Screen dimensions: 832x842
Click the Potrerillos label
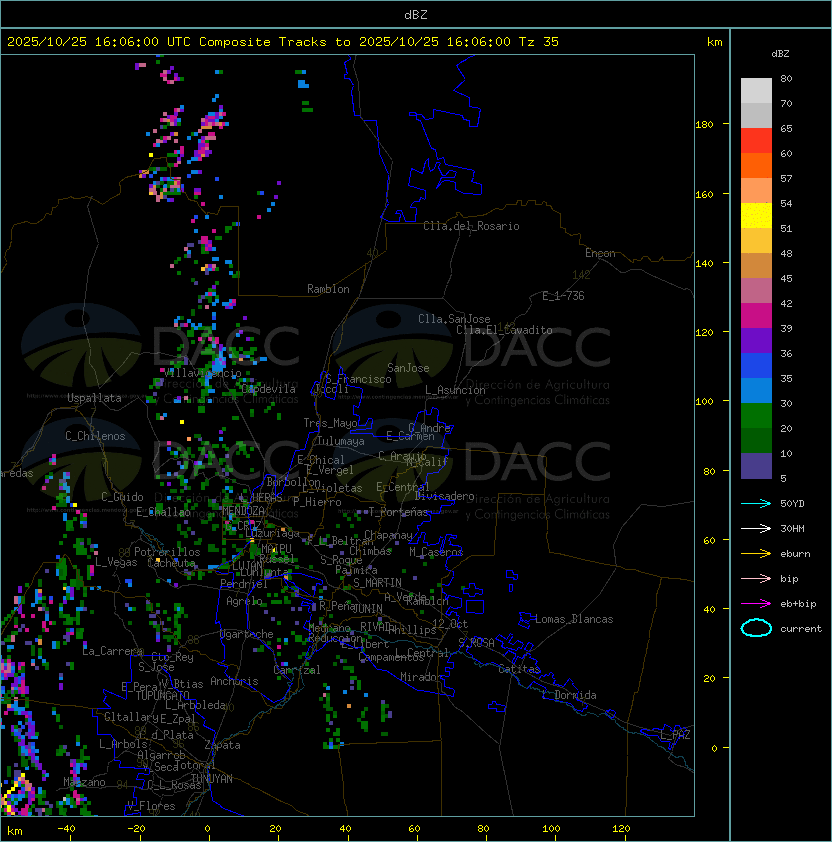tap(167, 552)
